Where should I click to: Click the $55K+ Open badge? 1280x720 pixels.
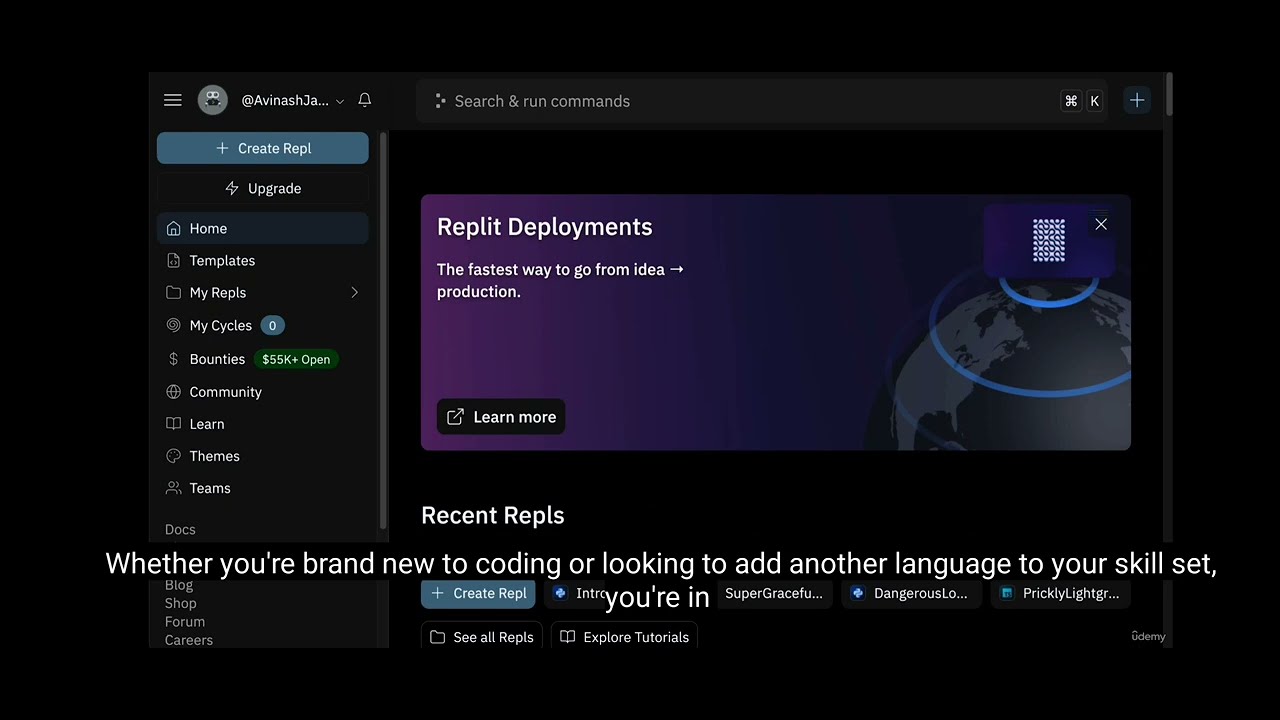coord(296,359)
